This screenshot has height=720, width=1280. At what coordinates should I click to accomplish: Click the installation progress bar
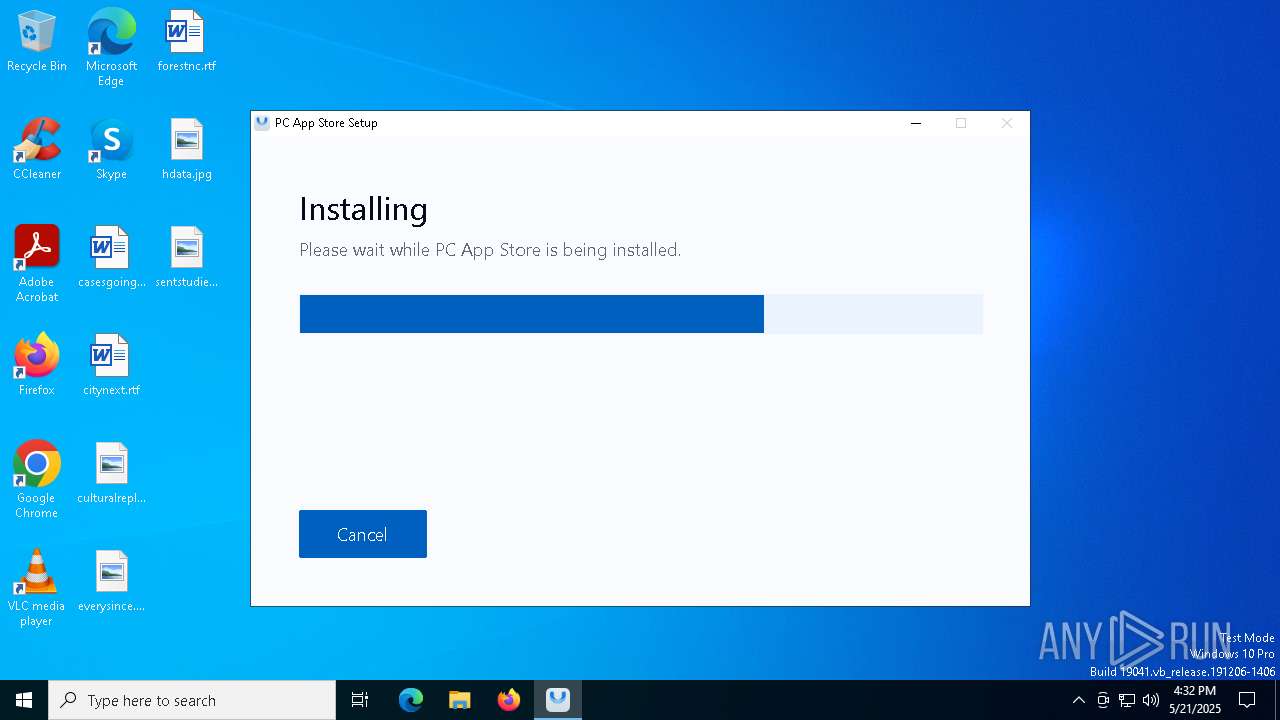[641, 314]
